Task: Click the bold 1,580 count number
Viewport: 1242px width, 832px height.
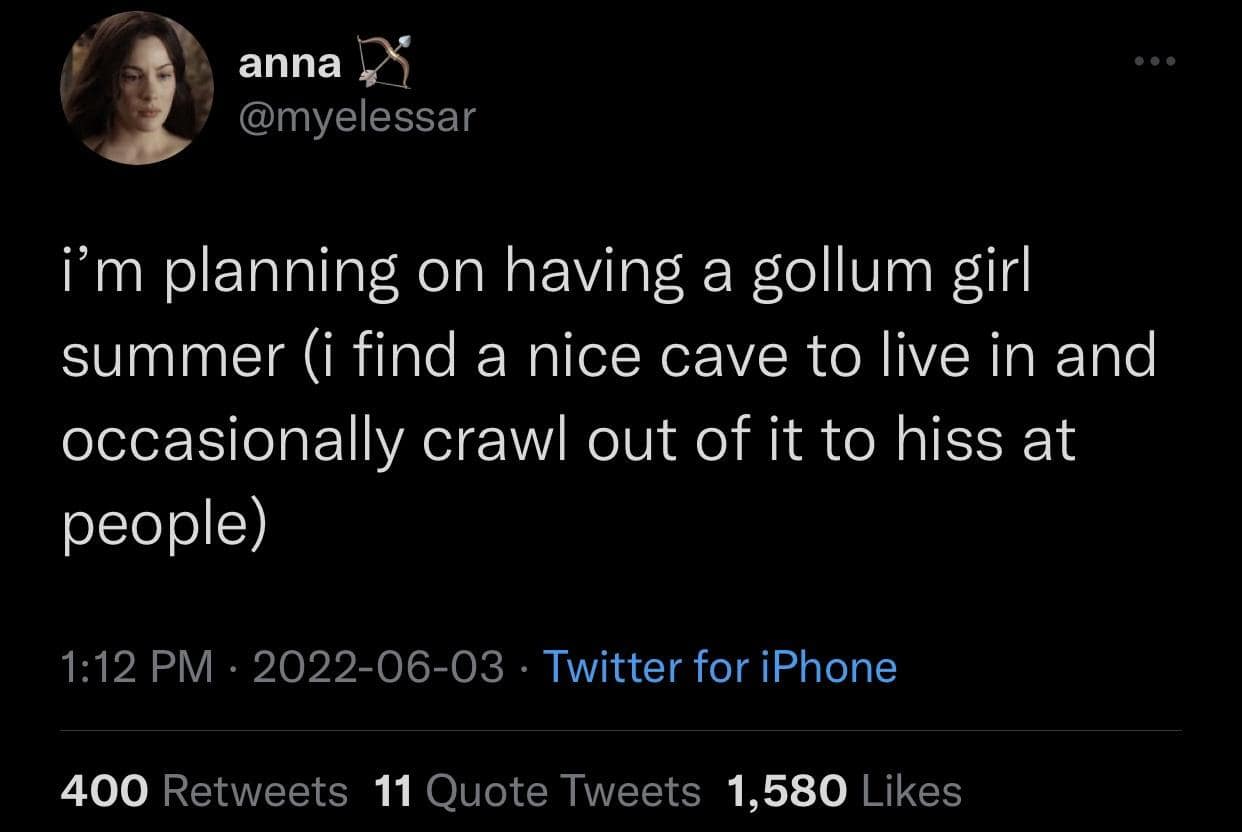Action: pos(786,791)
